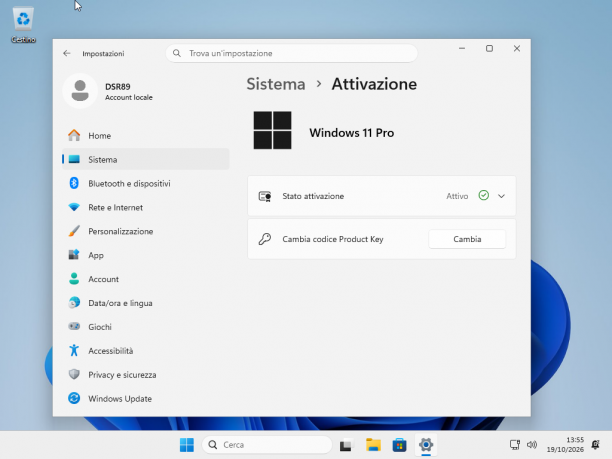Click the Windows Update sync icon

pos(74,398)
